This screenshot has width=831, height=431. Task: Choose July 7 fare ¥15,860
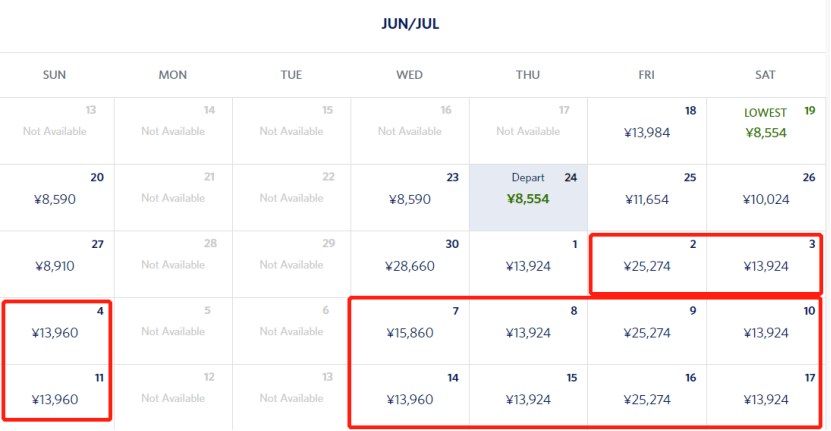(x=410, y=332)
